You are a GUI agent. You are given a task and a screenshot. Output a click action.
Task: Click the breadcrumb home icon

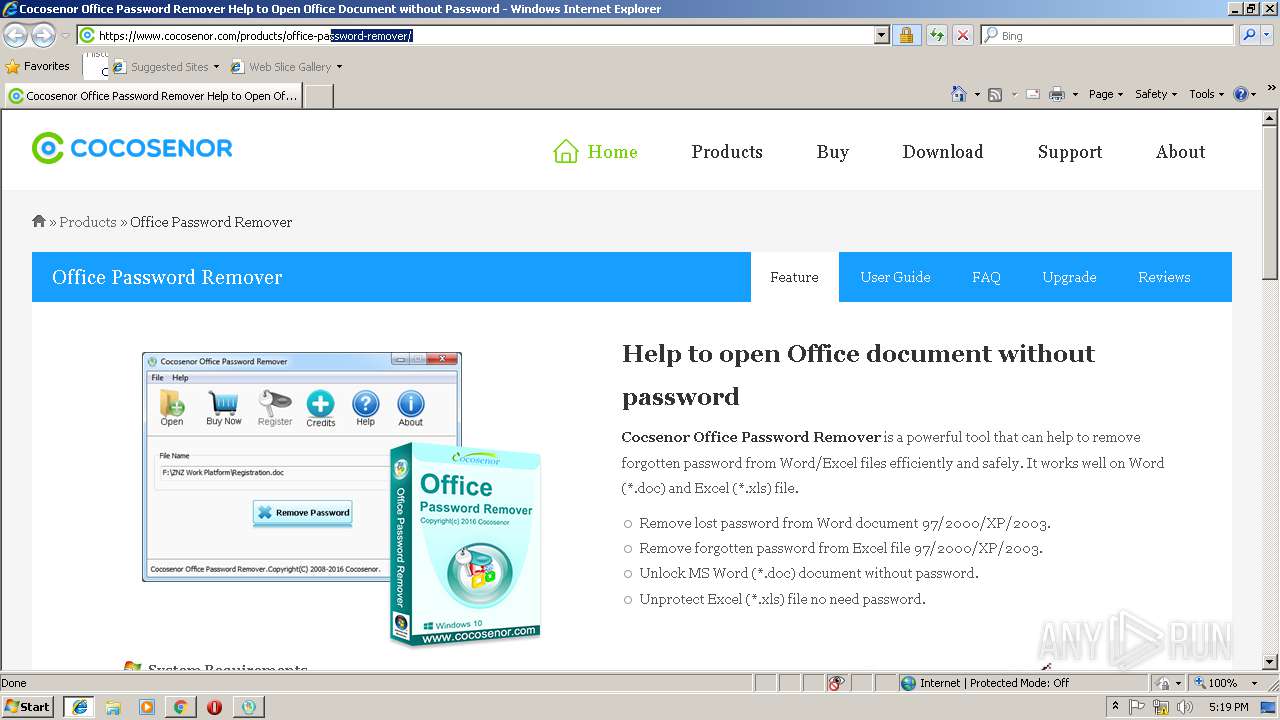(39, 221)
